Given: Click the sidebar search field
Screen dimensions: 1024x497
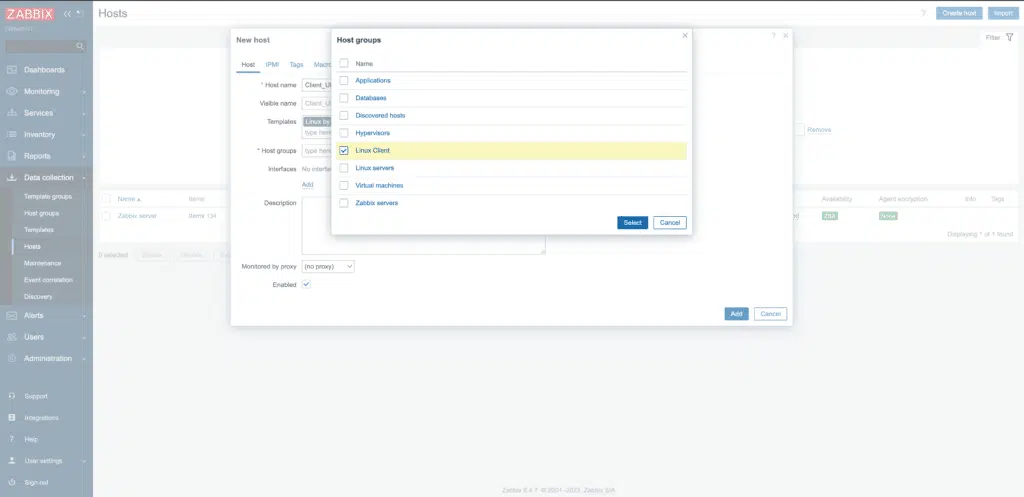Looking at the screenshot, I should (46, 46).
